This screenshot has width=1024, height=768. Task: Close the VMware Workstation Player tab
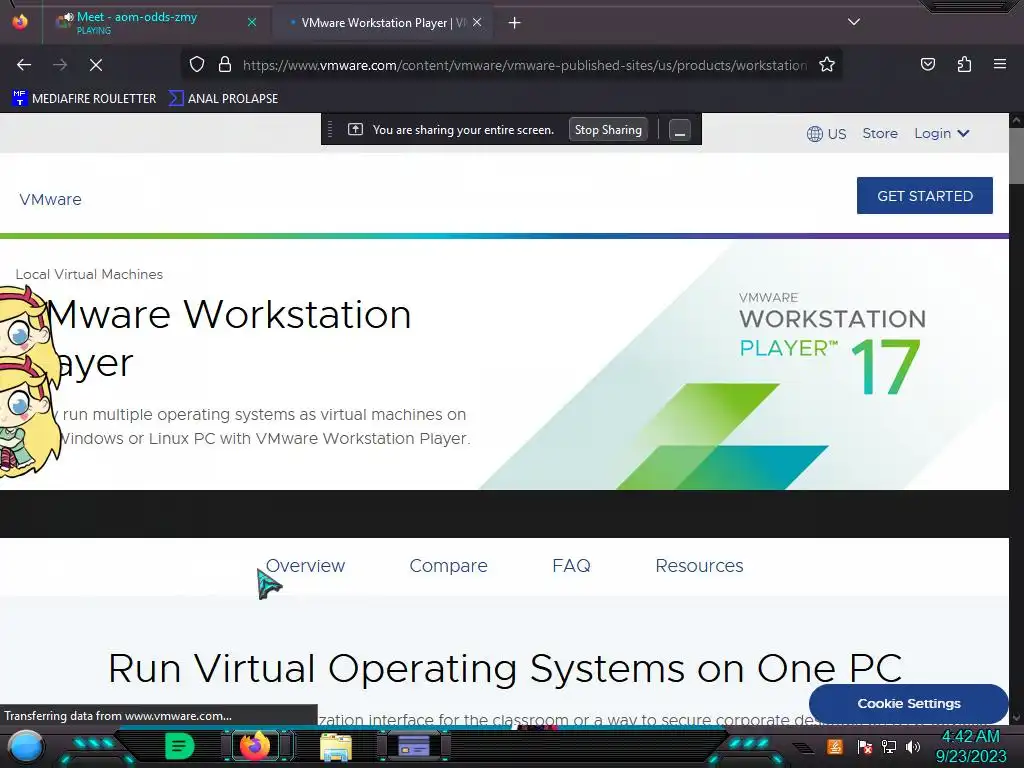point(477,23)
